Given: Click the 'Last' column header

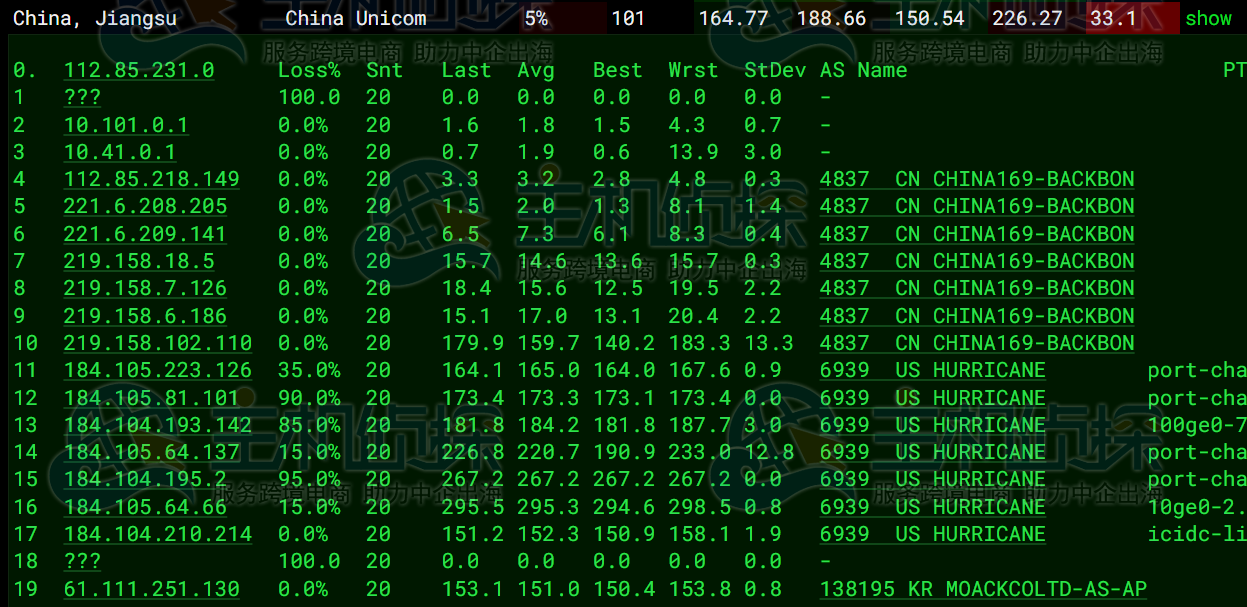Looking at the screenshot, I should (x=467, y=70).
